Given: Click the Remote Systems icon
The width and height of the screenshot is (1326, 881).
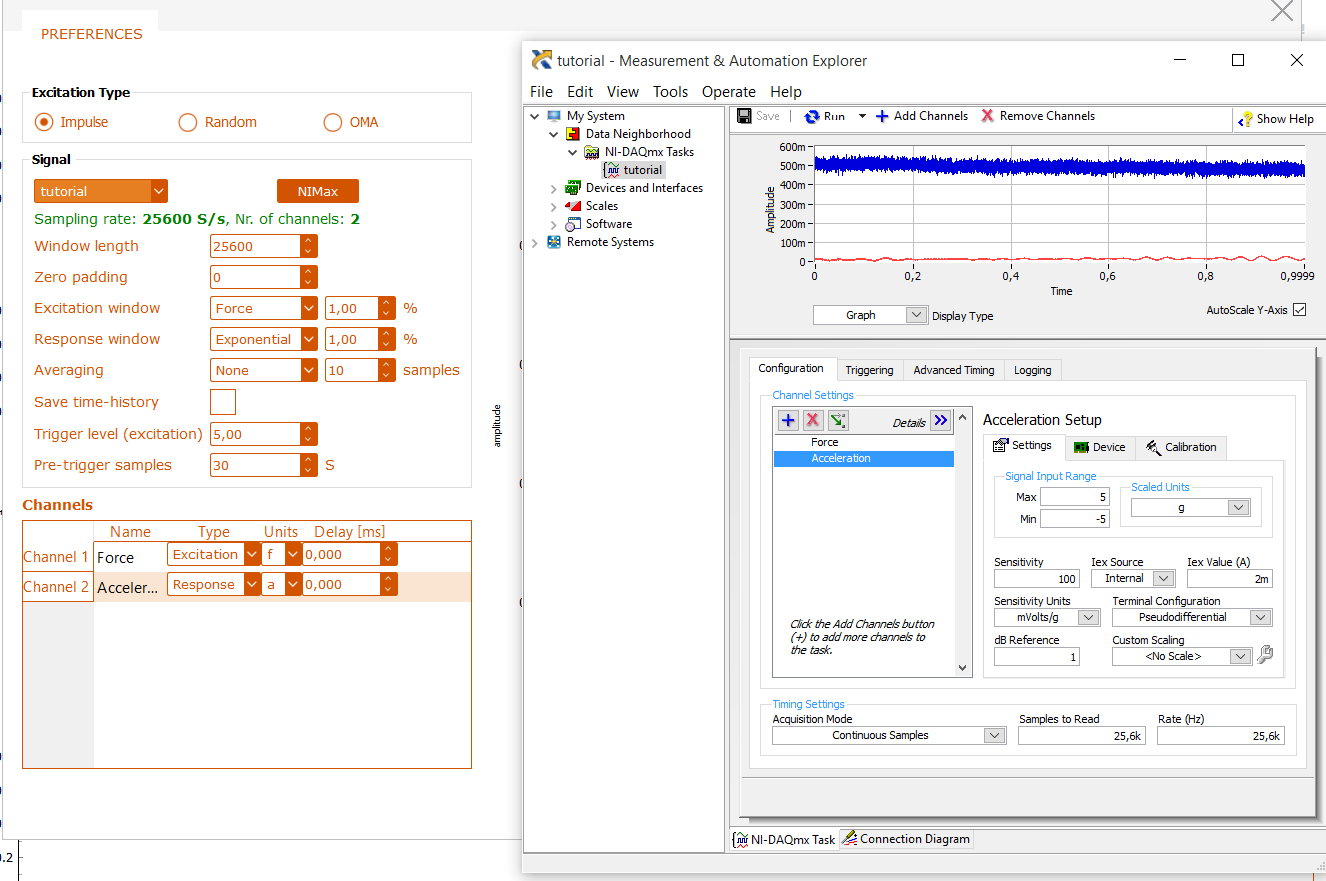Looking at the screenshot, I should tap(554, 242).
